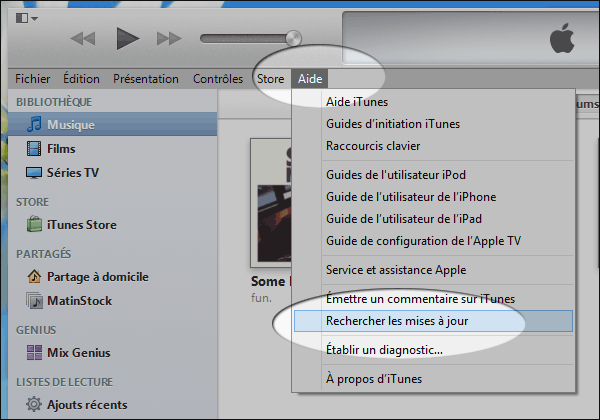600x420 pixels.
Task: Open Ajouts récents playlist label
Action: pyautogui.click(x=87, y=405)
